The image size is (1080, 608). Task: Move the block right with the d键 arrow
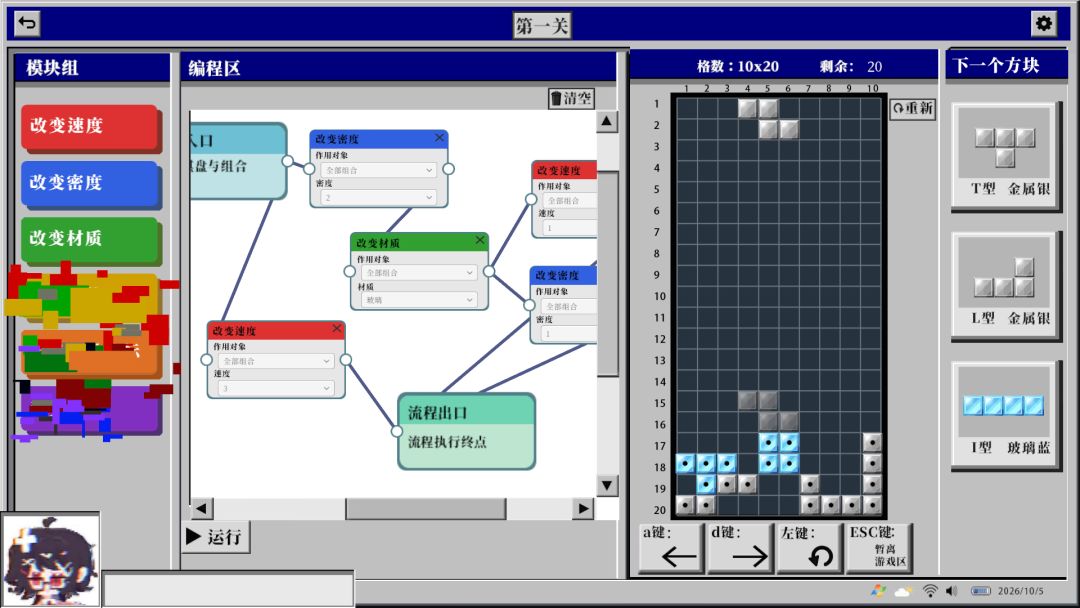[740, 547]
